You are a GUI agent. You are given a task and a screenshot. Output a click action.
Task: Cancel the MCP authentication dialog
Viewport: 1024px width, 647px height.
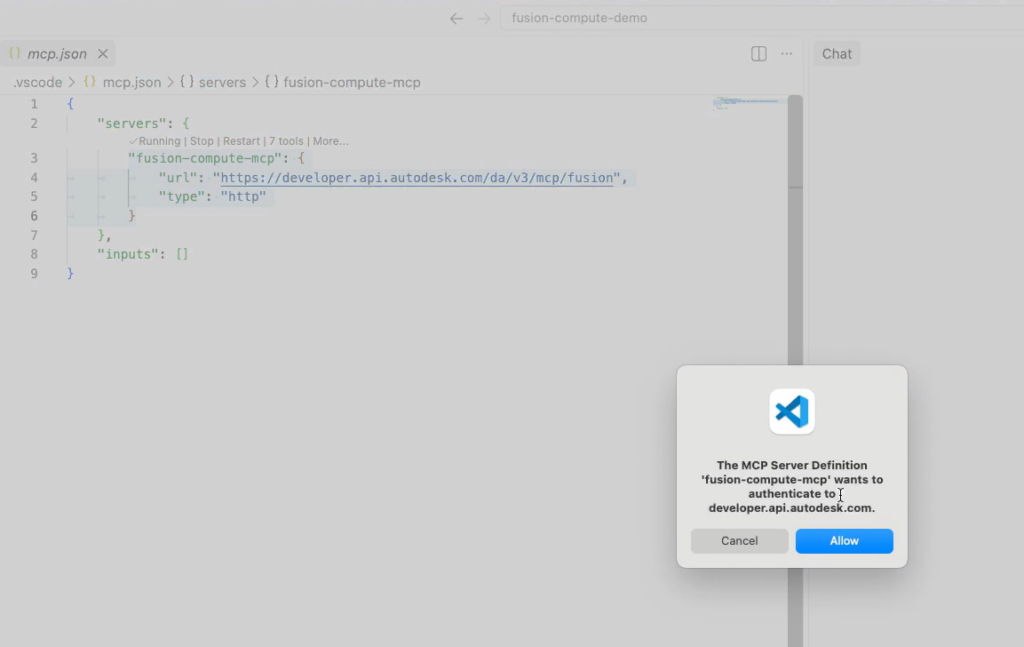click(739, 541)
